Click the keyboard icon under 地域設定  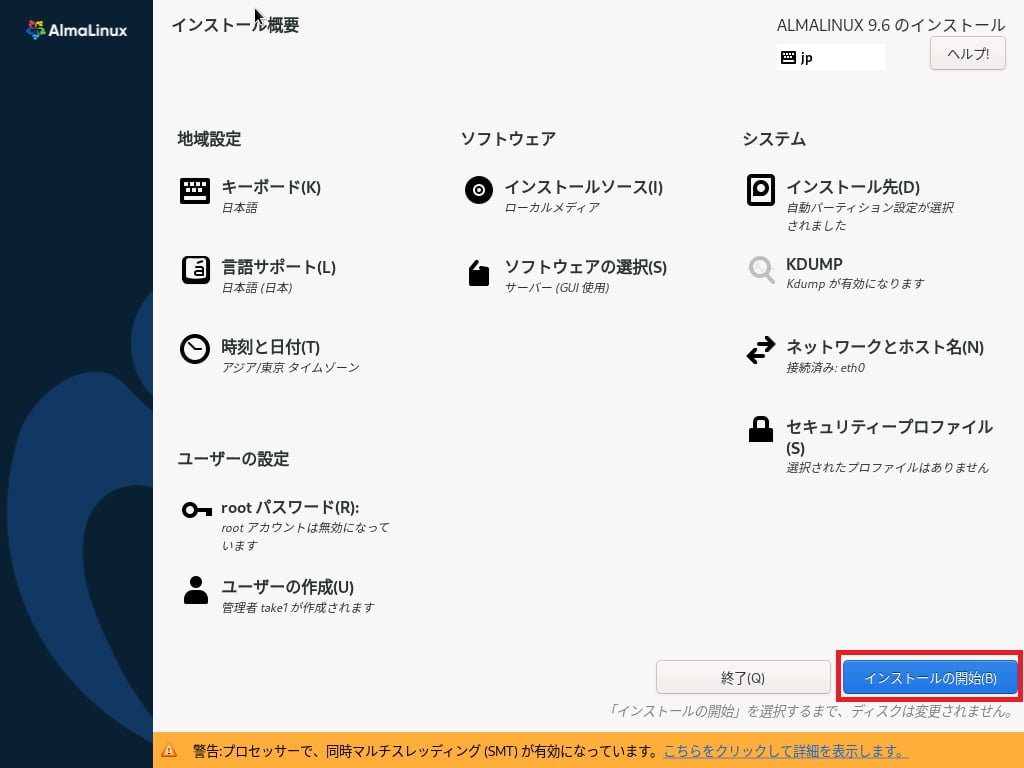[195, 191]
